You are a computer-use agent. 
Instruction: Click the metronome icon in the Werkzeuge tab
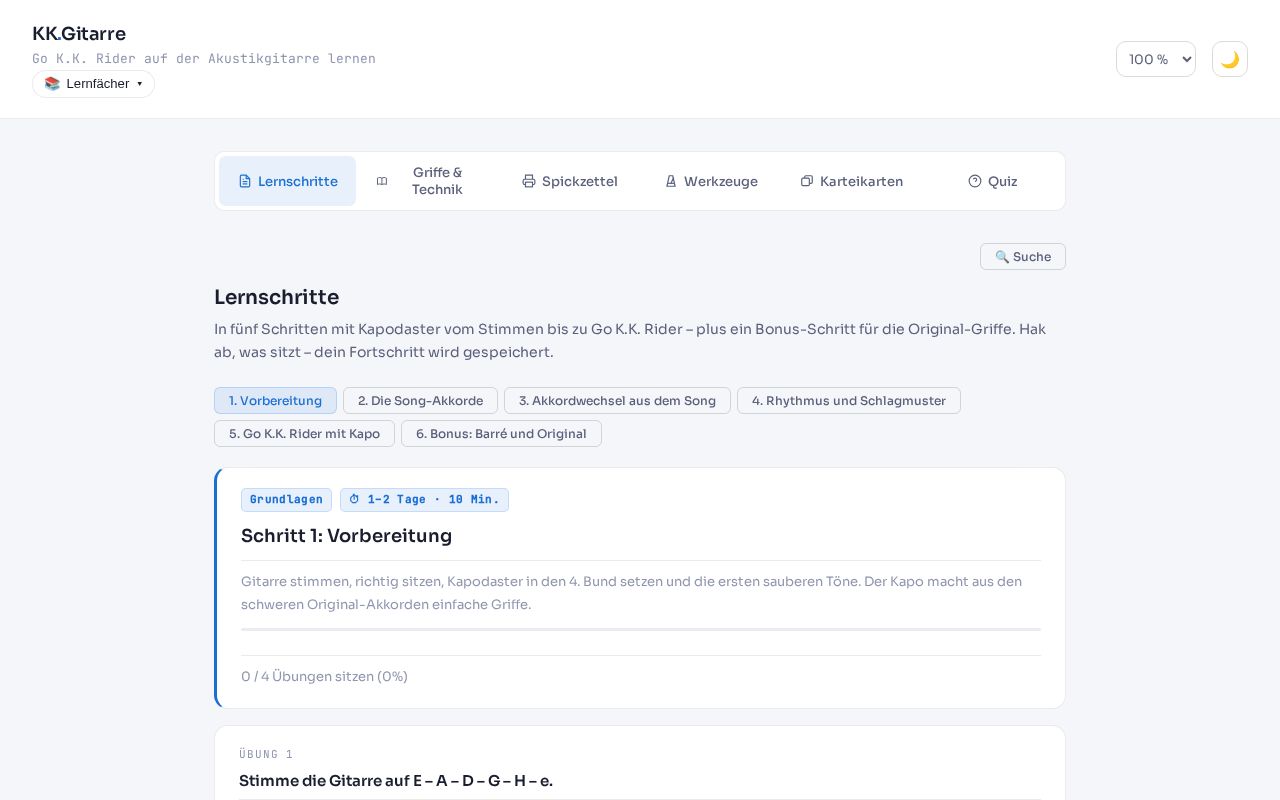tap(671, 181)
